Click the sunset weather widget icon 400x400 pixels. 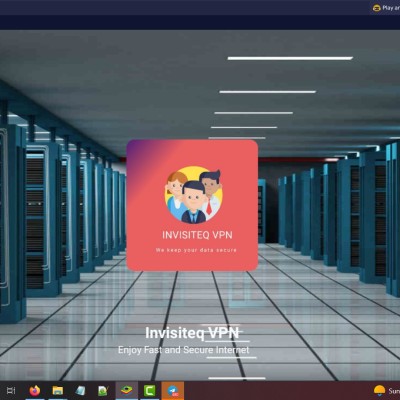[x=379, y=390]
